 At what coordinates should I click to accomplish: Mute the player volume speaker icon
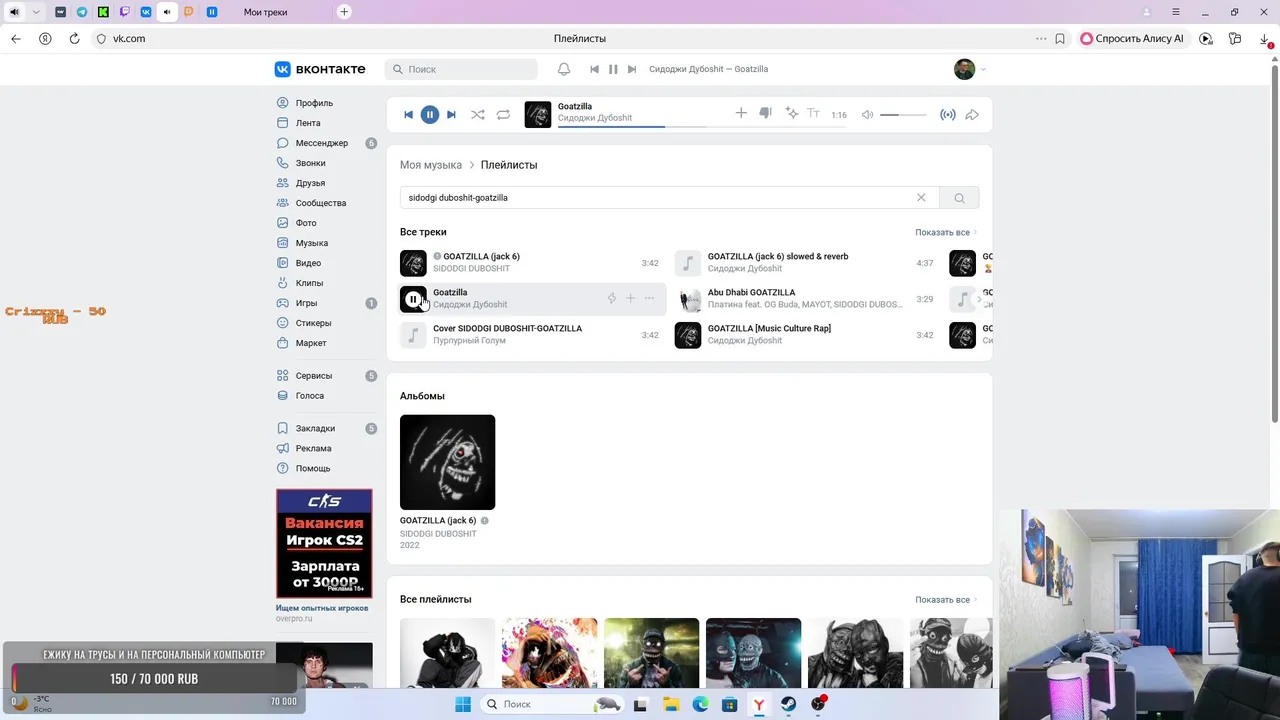tap(867, 115)
